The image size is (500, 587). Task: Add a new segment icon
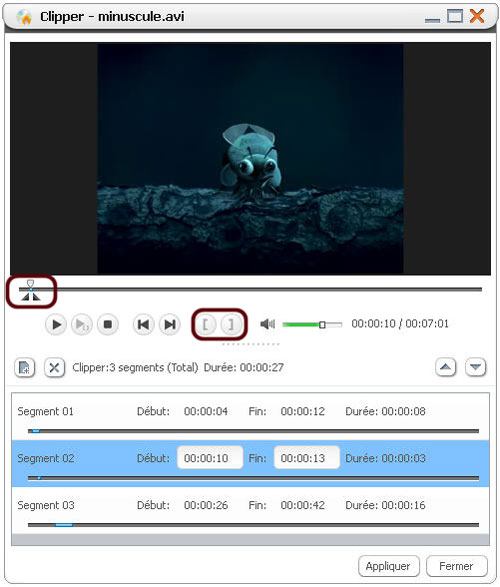tap(25, 368)
